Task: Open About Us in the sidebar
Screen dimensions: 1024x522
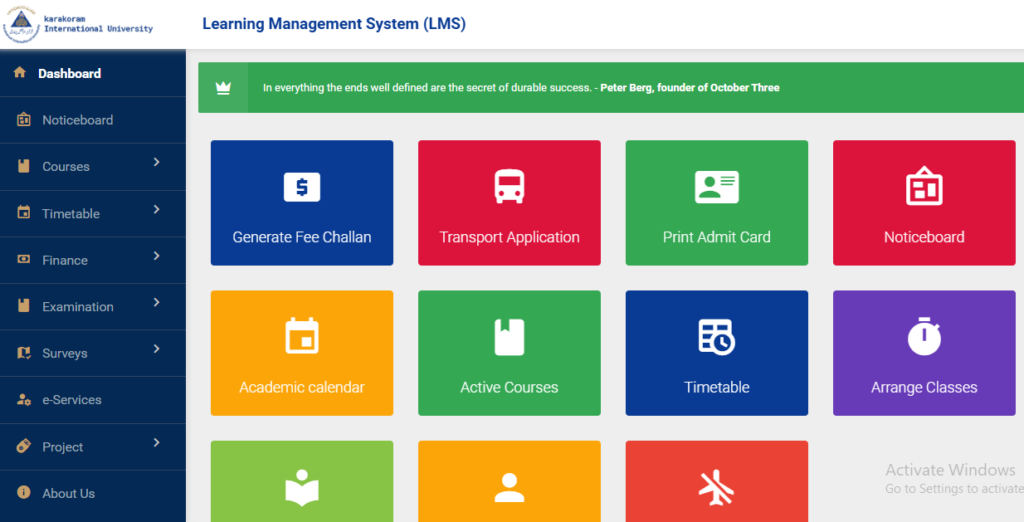Action: [93, 493]
